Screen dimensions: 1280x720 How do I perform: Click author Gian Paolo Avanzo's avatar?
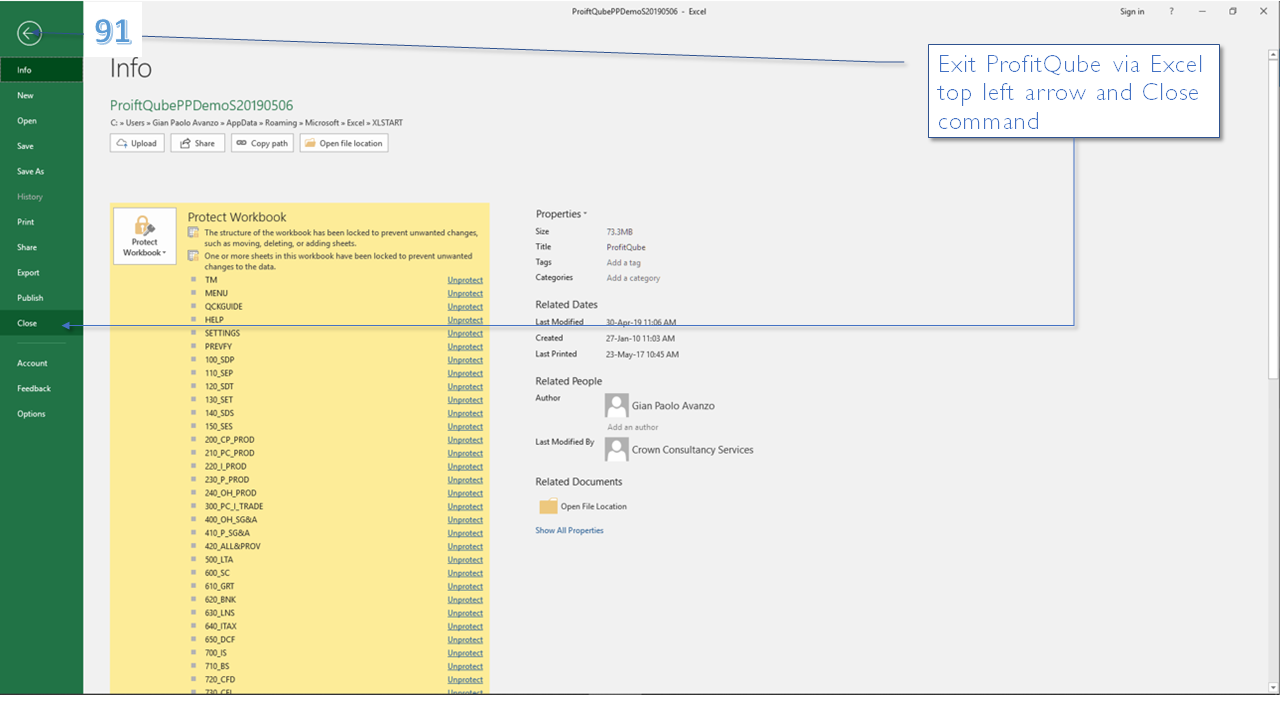[x=617, y=405]
